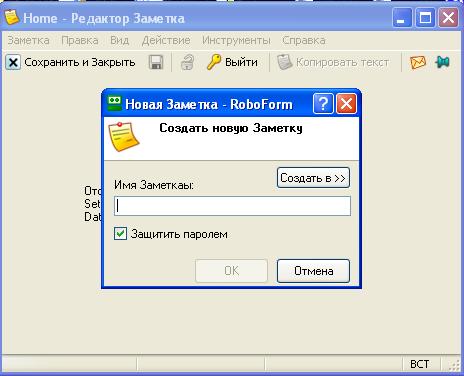Click the floppy disk save icon
Viewport: 464px width, 376px height.
click(x=156, y=62)
